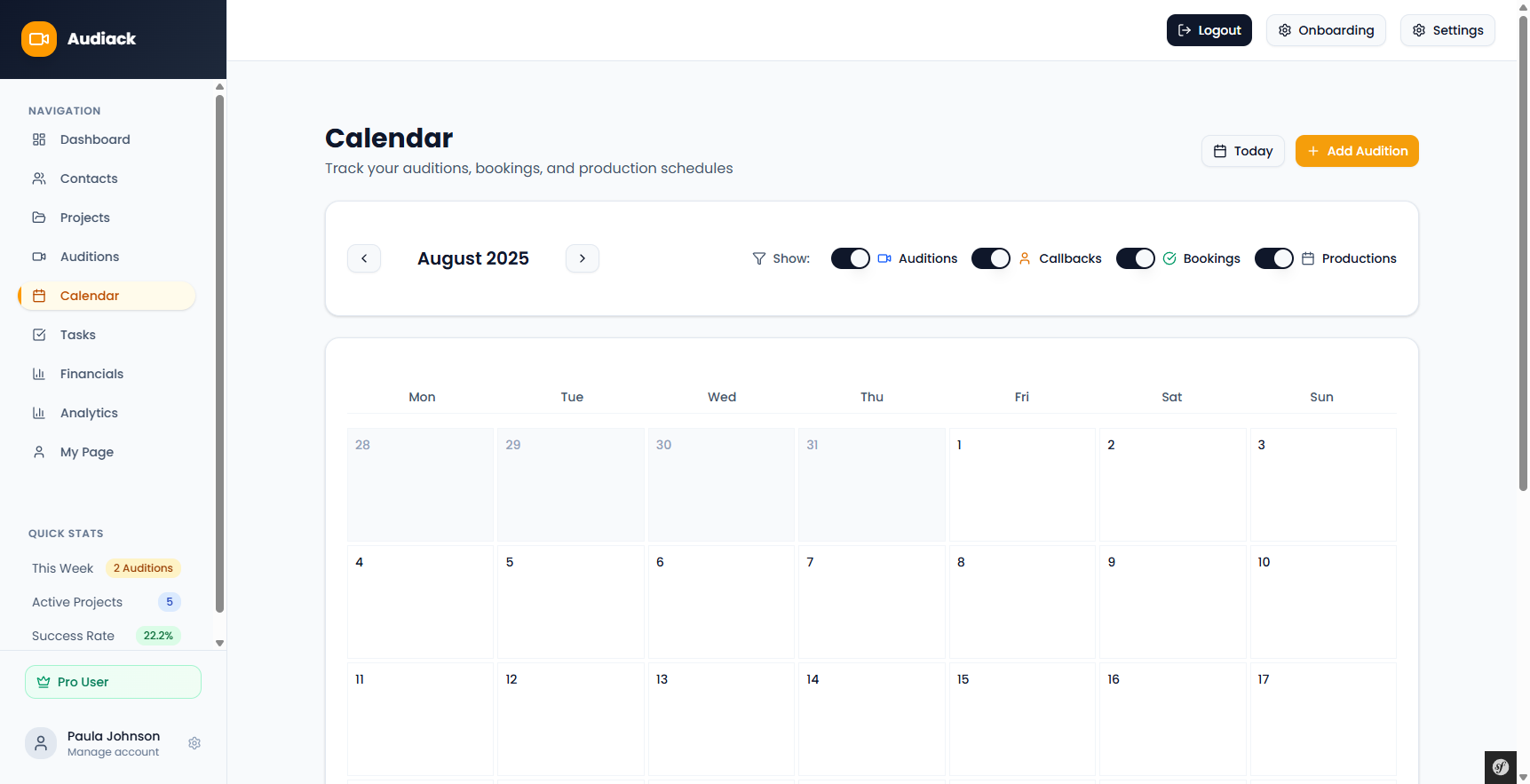Image resolution: width=1530 pixels, height=784 pixels.
Task: Click the account gear icon beside Paula Johnson
Action: (x=194, y=743)
